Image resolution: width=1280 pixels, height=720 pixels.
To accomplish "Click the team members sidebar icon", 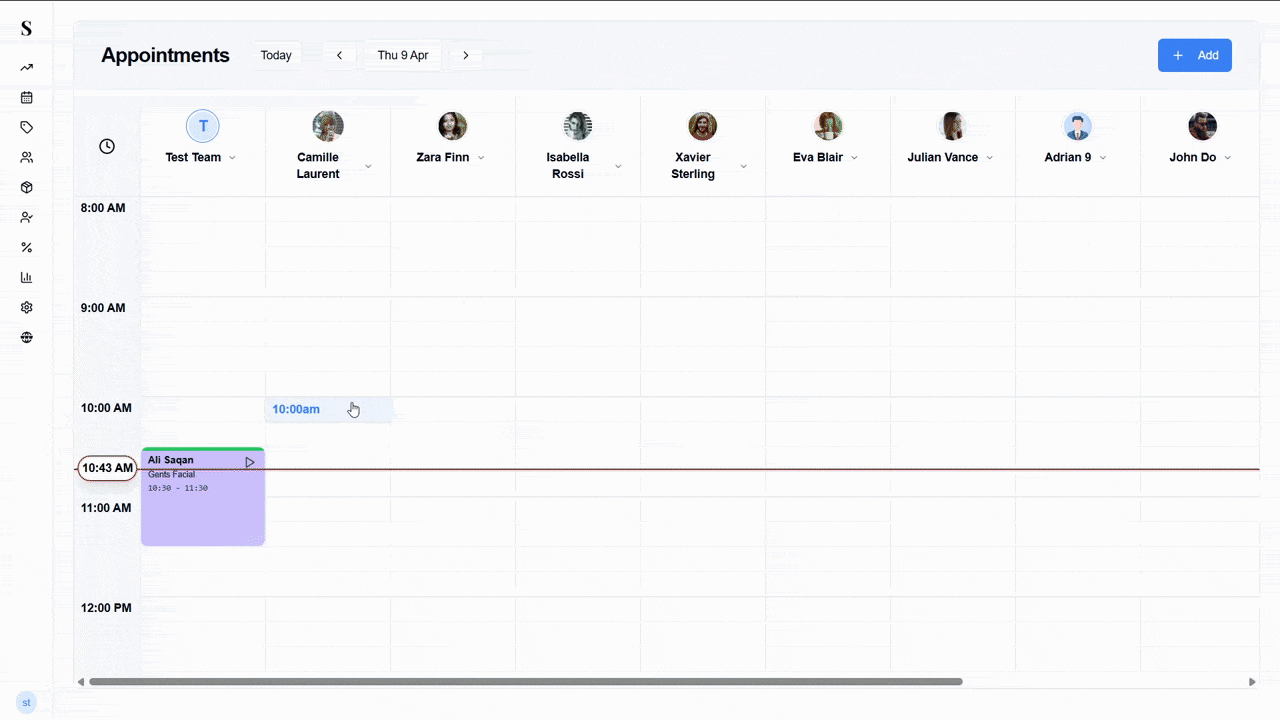I will (26, 157).
